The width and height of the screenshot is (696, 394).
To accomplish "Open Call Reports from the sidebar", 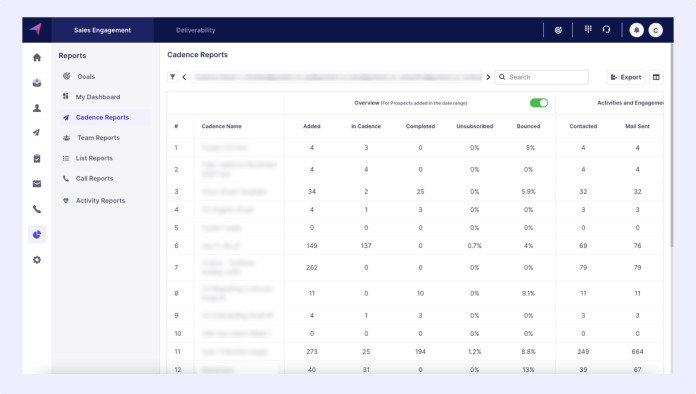I will click(x=95, y=178).
